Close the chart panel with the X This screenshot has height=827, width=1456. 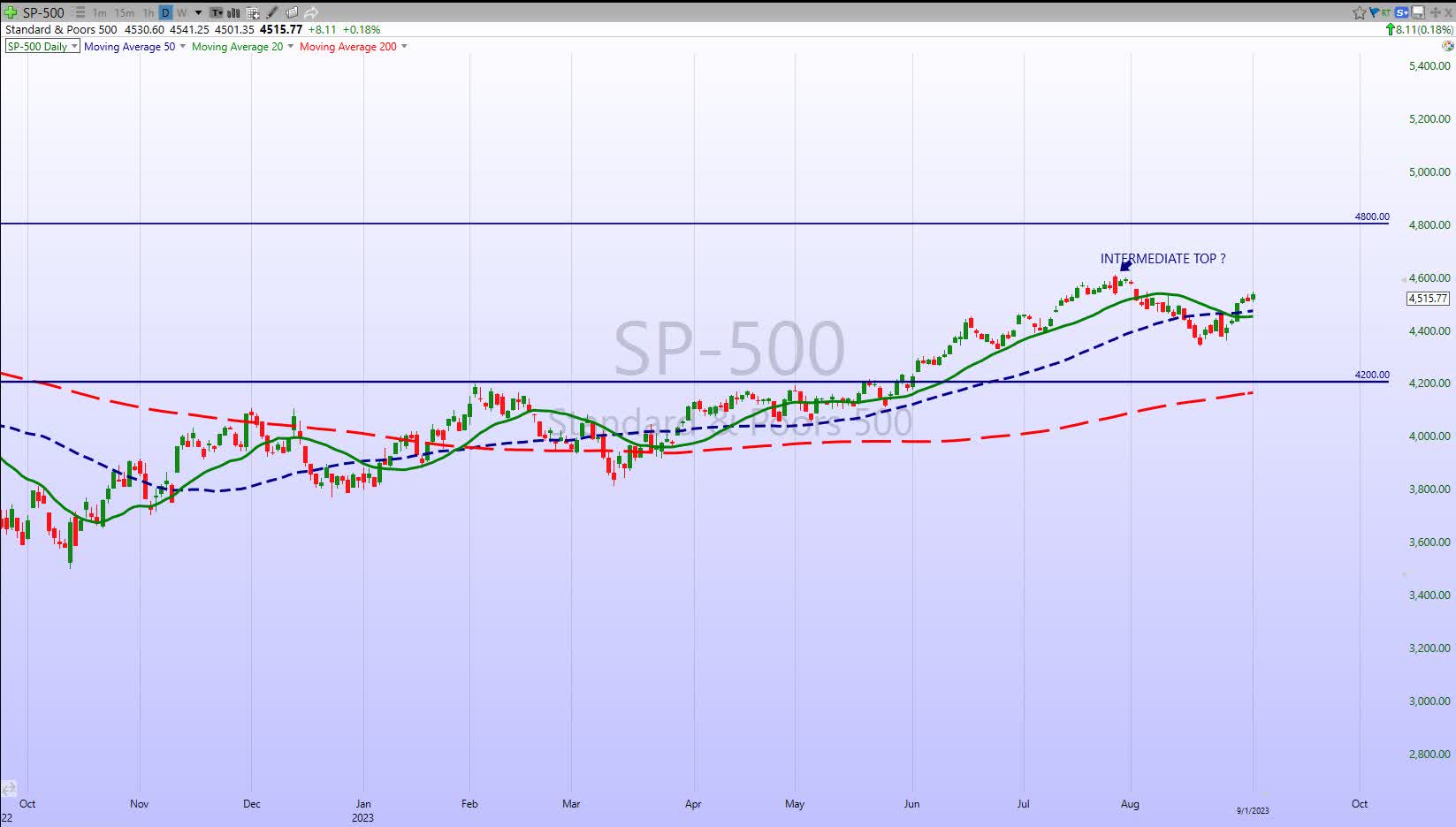click(x=1448, y=12)
